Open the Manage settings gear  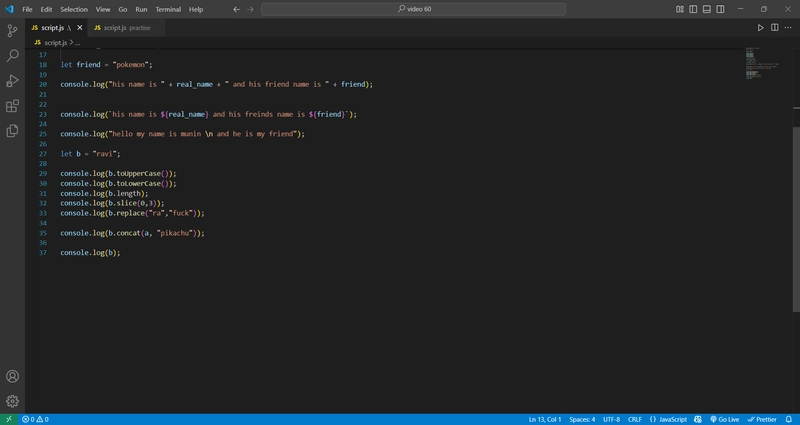[12, 401]
